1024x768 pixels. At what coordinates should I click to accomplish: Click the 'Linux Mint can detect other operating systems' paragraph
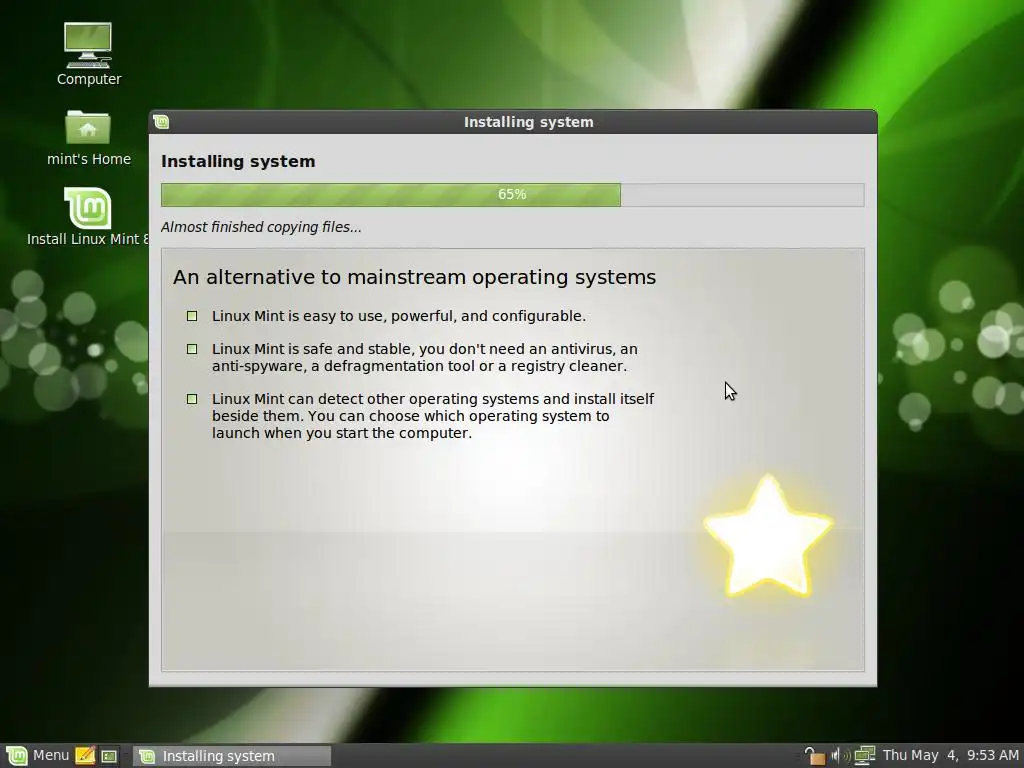coord(433,416)
